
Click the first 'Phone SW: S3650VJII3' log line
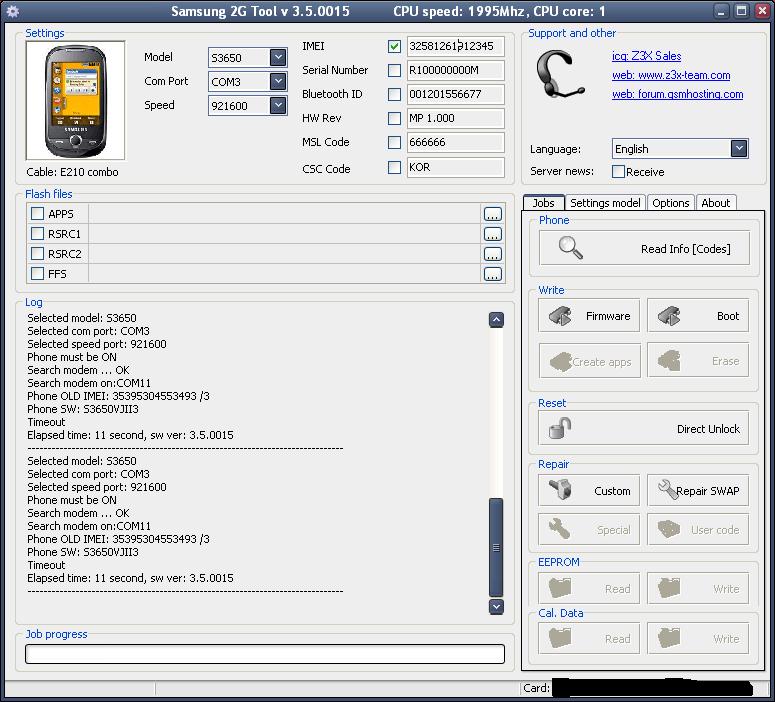[83, 409]
